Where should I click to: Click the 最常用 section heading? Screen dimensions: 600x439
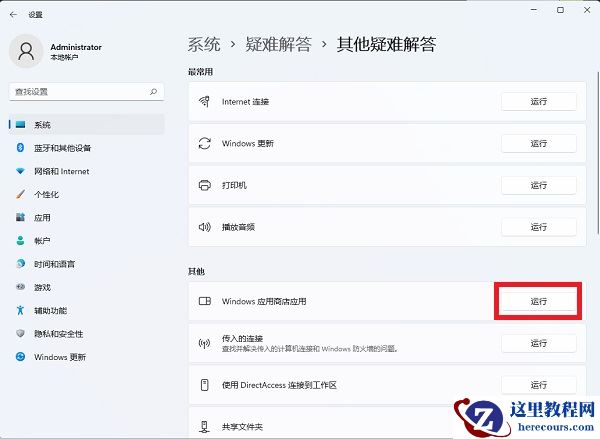200,72
